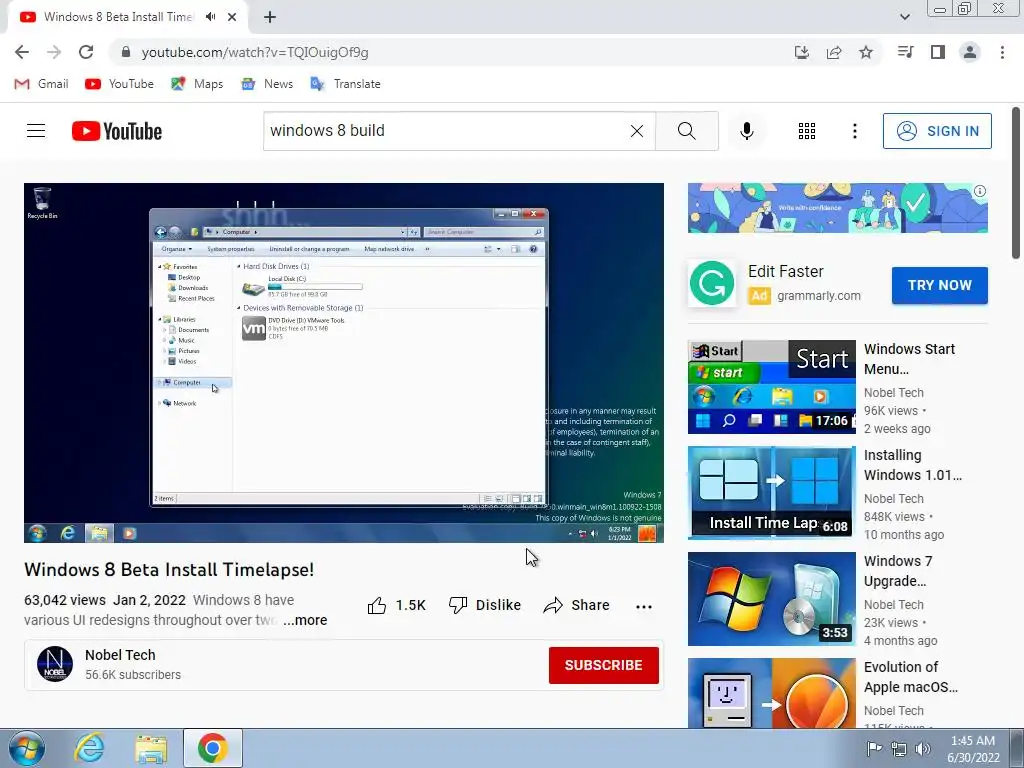Open the Translate bookmark
The width and height of the screenshot is (1024, 768).
(x=345, y=84)
